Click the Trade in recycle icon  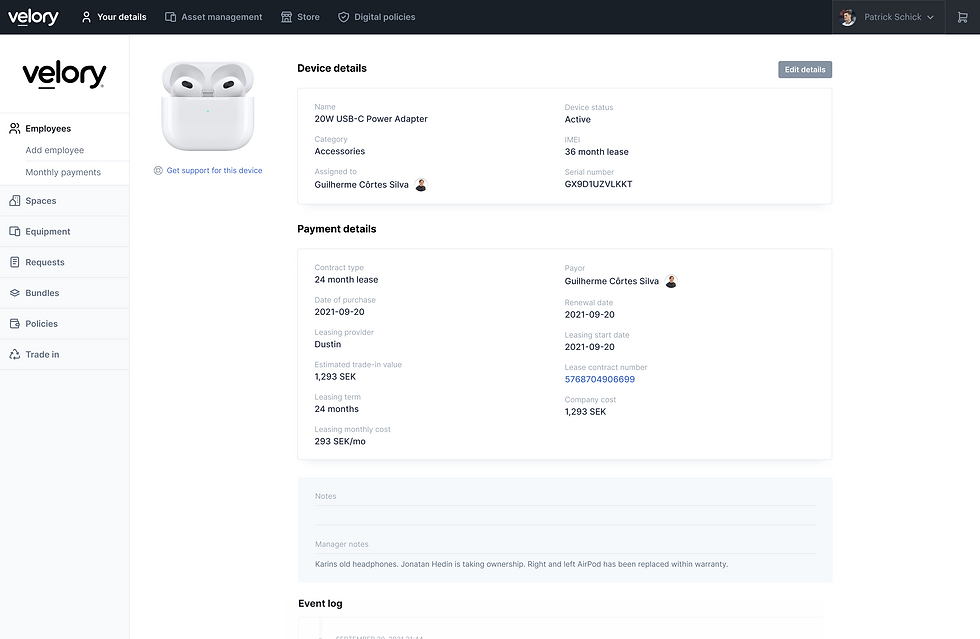point(15,354)
